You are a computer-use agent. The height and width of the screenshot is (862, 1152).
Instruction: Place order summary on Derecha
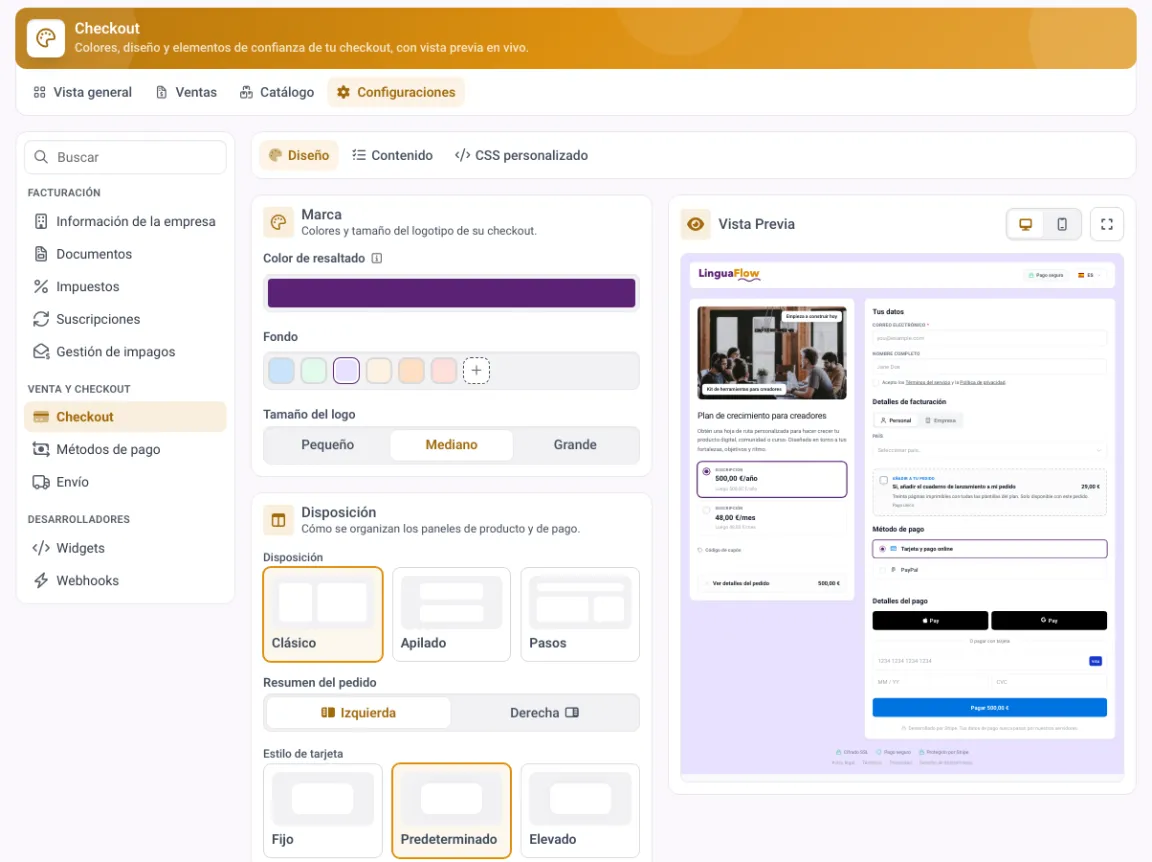tap(544, 713)
